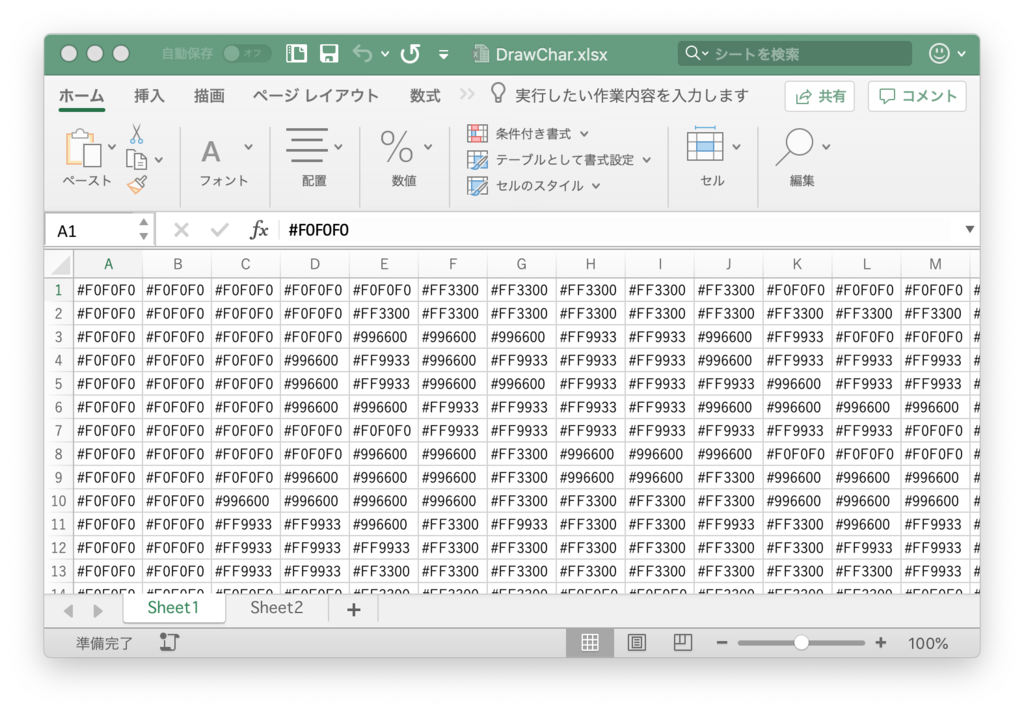
Task: Show more ribbon tabs with double chevron
Action: pos(466,95)
